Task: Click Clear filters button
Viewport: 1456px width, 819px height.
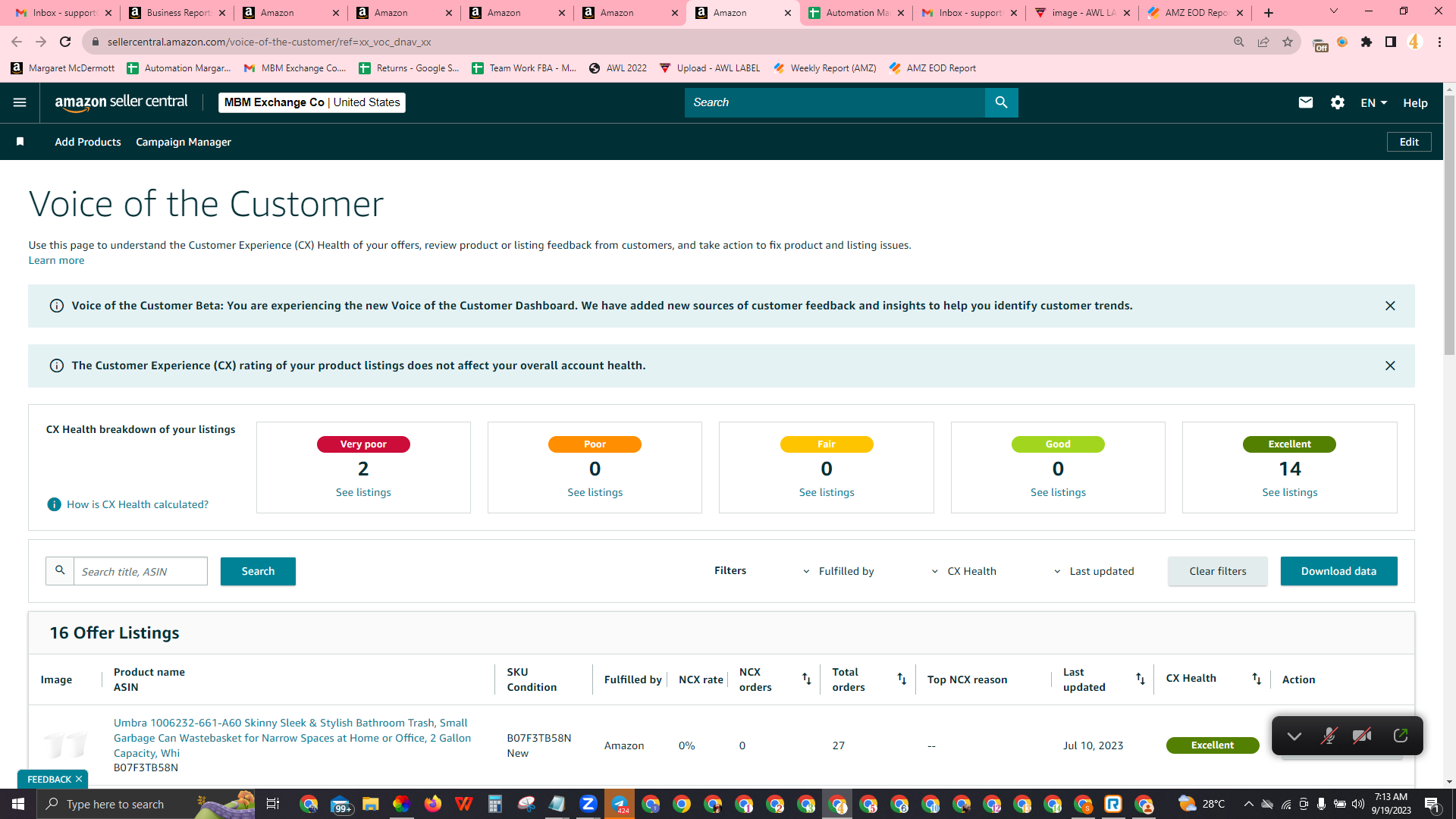Action: click(x=1217, y=571)
